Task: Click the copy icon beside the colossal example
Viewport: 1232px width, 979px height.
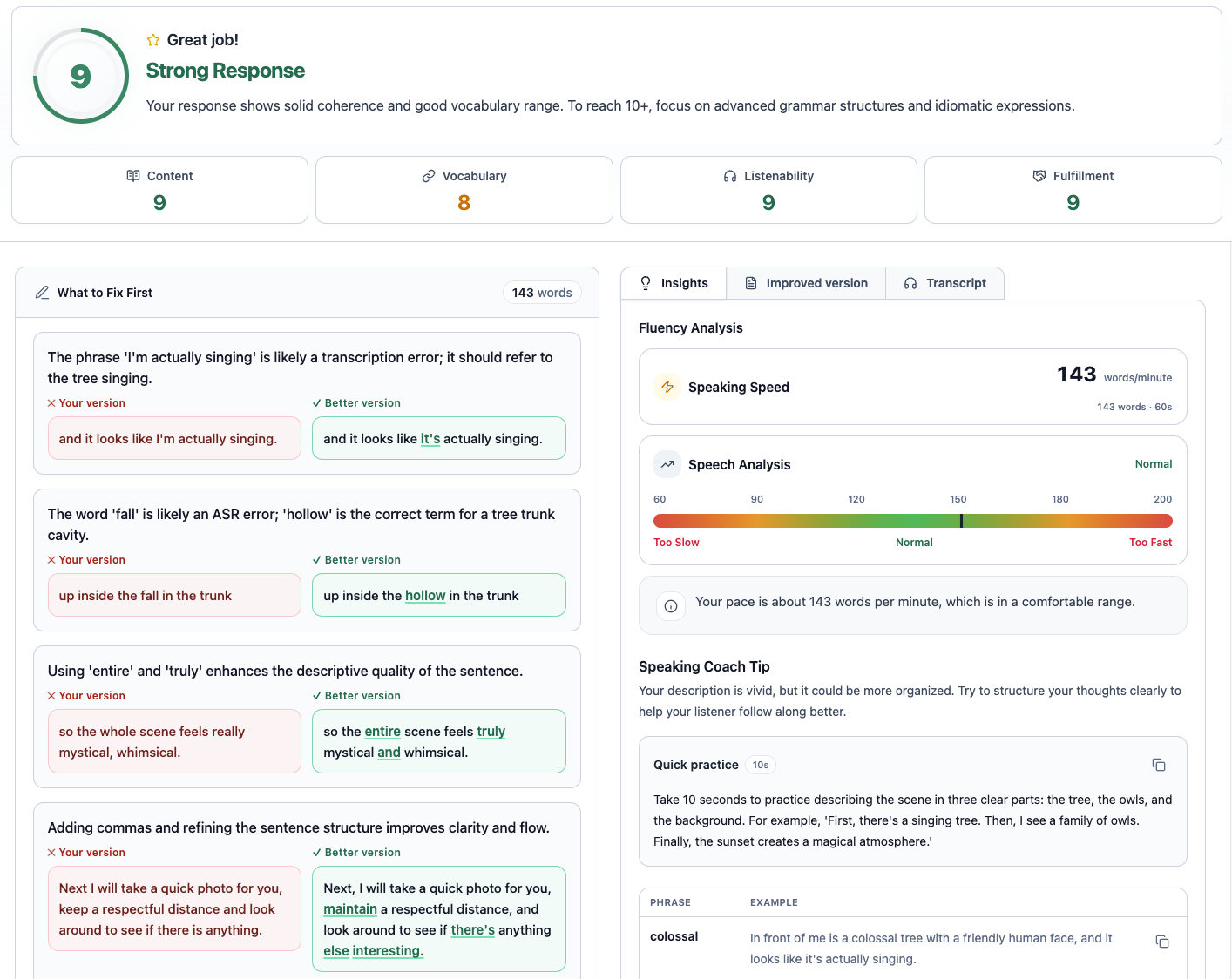Action: click(1162, 942)
